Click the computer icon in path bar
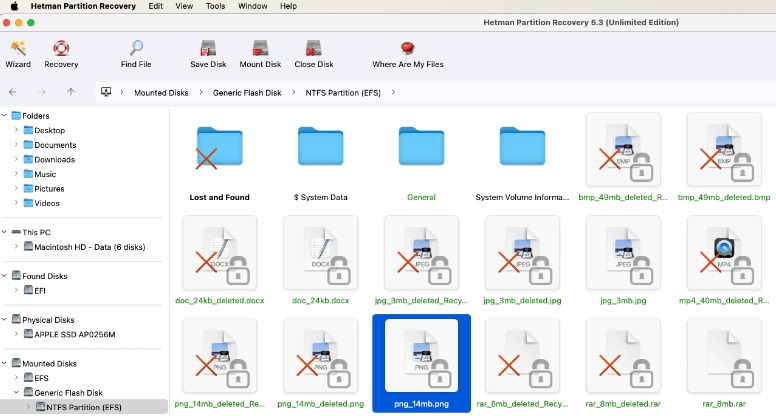Viewport: 776px width, 416px height. click(x=106, y=92)
